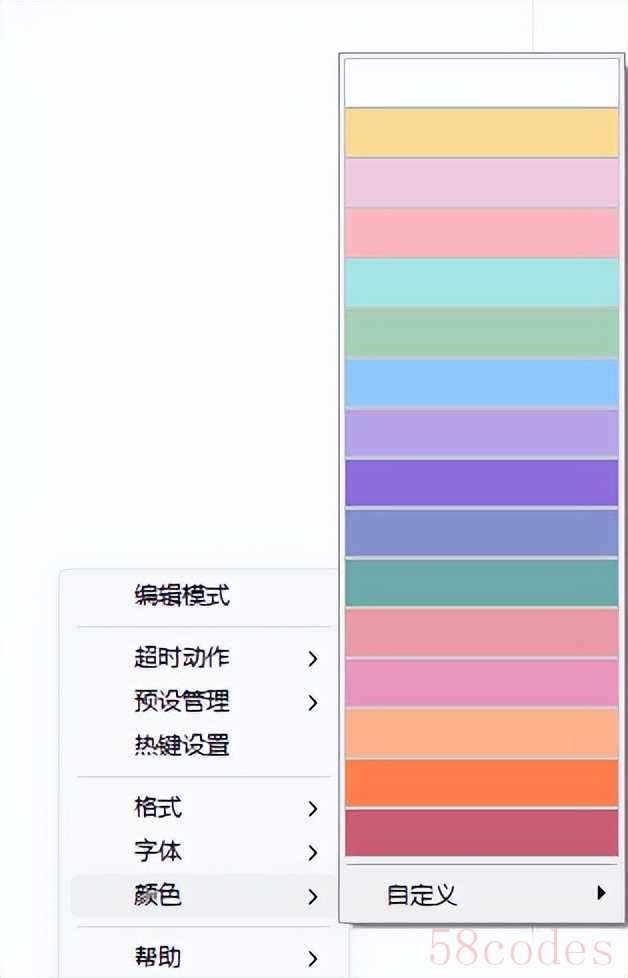Choose the deep purple color swatch
This screenshot has width=628, height=978.
point(481,482)
